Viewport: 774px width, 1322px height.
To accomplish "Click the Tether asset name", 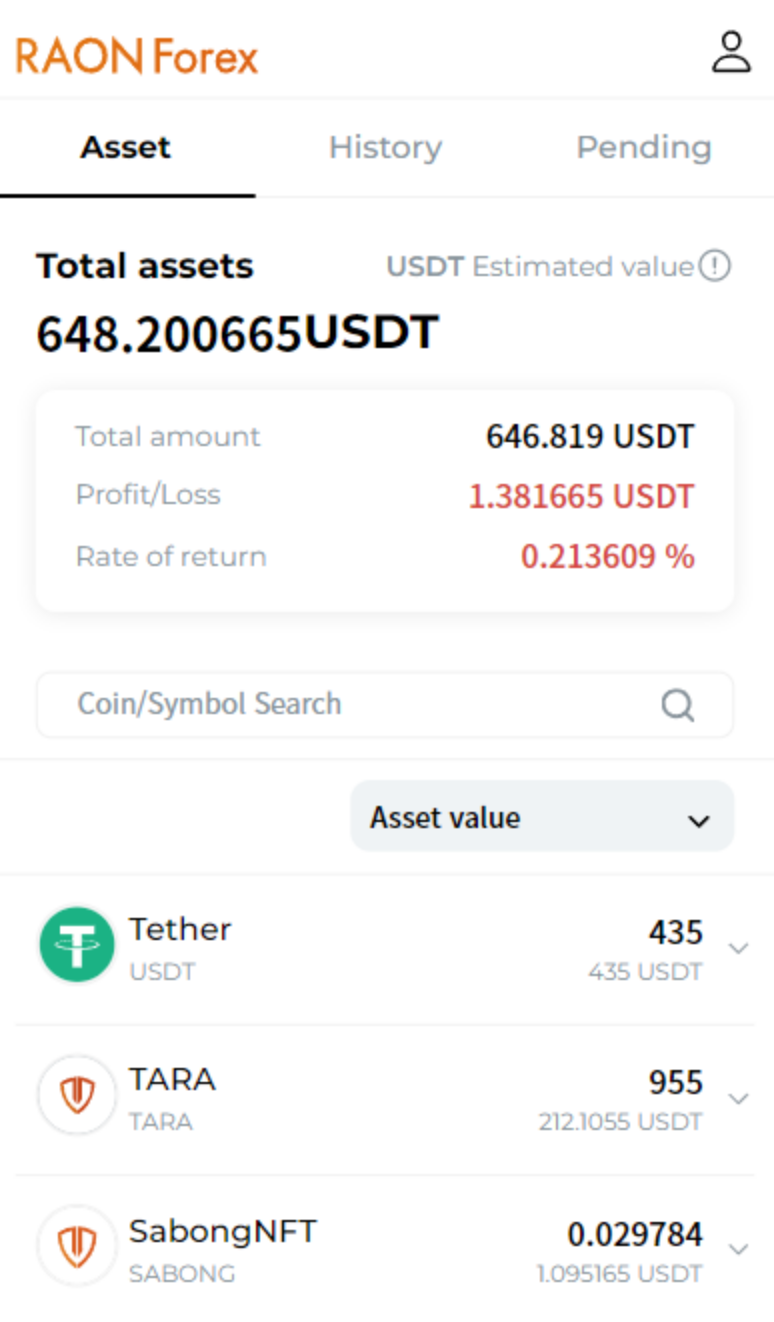I will [180, 929].
